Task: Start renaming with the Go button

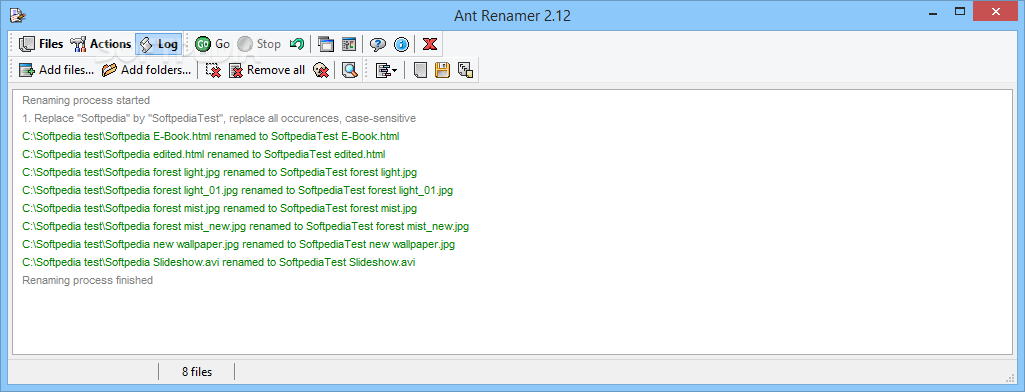Action: click(x=212, y=44)
